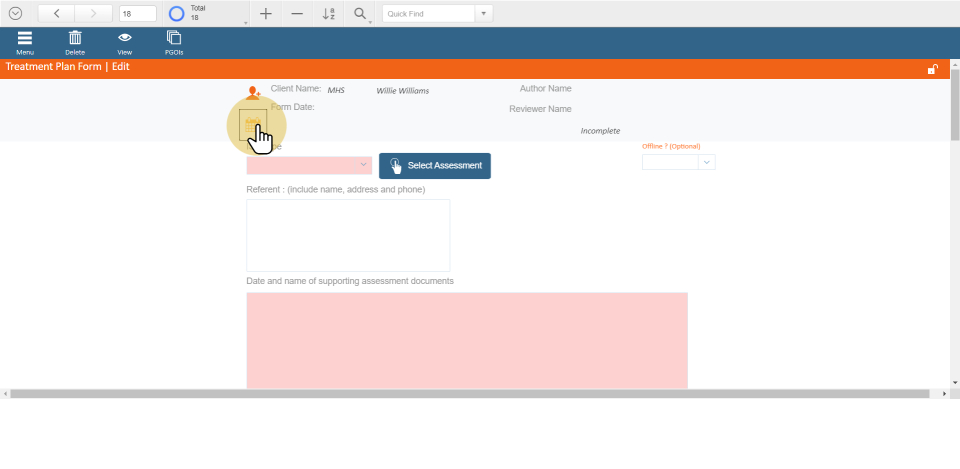
Task: Click the horizontal scrollbar at bottom
Action: [x=475, y=394]
